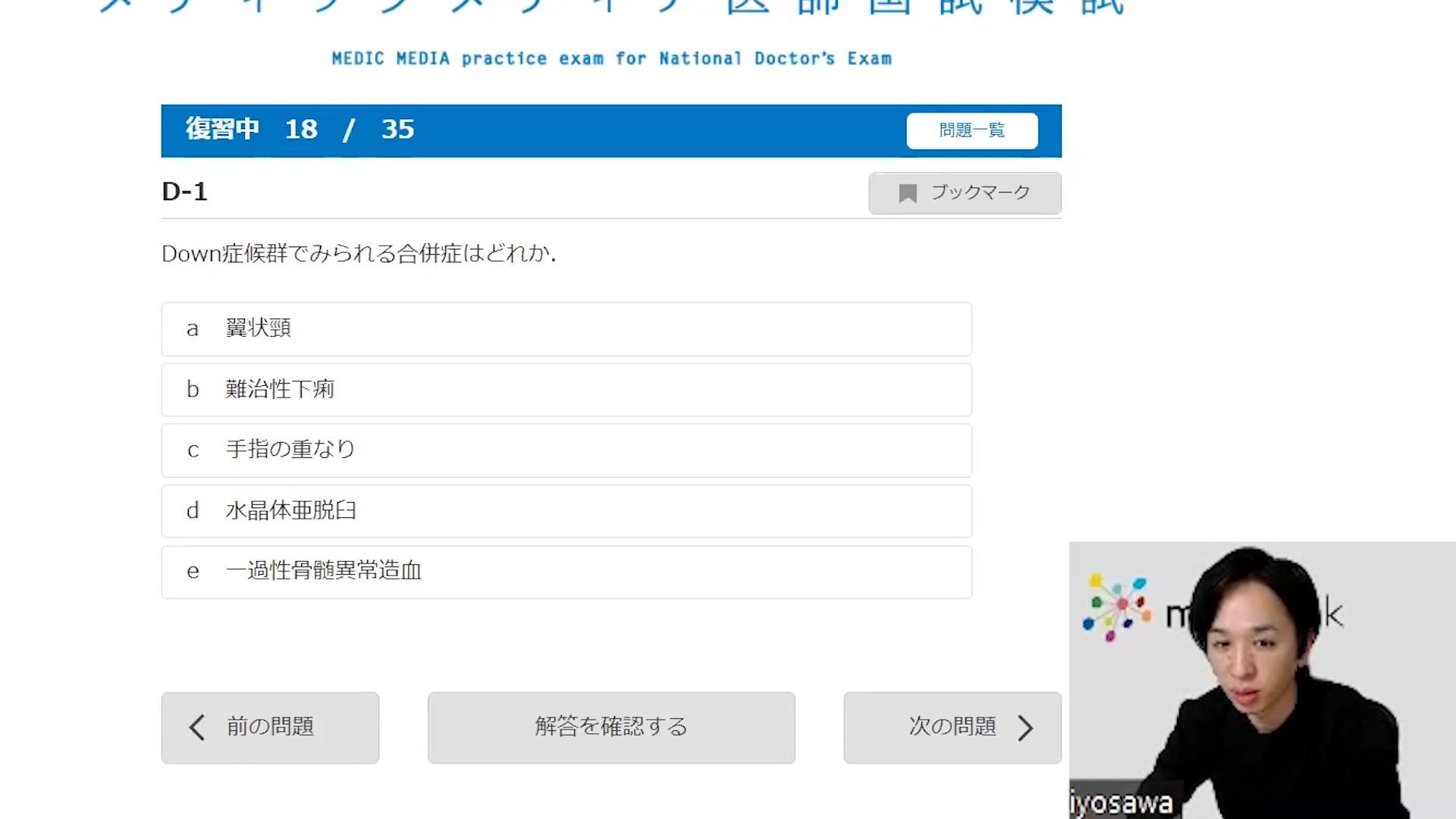This screenshot has height=819, width=1456.
Task: Click the bookmark flag icon
Action: coord(907,193)
